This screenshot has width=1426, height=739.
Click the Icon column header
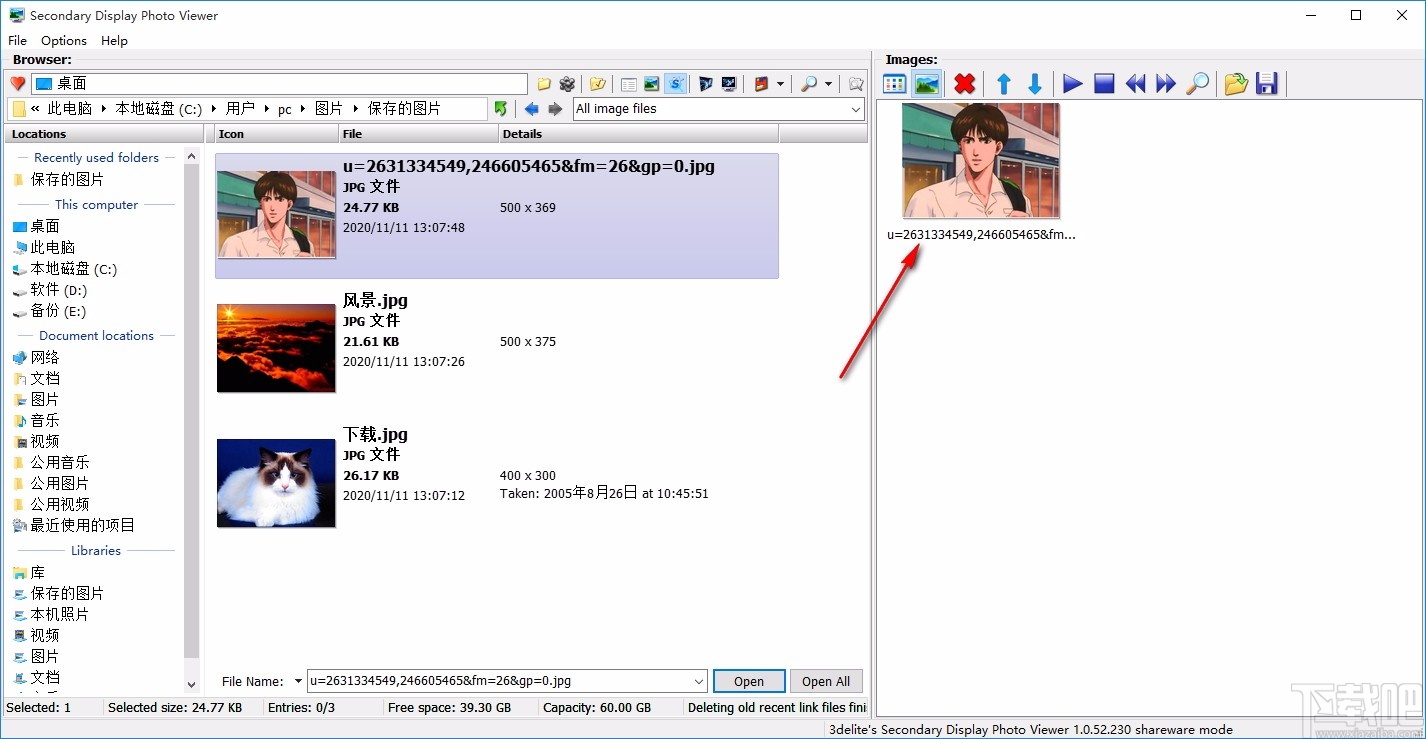pyautogui.click(x=277, y=134)
